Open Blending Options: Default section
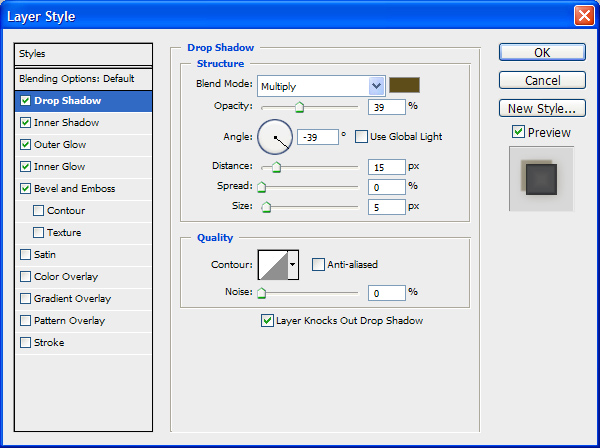 pos(76,78)
